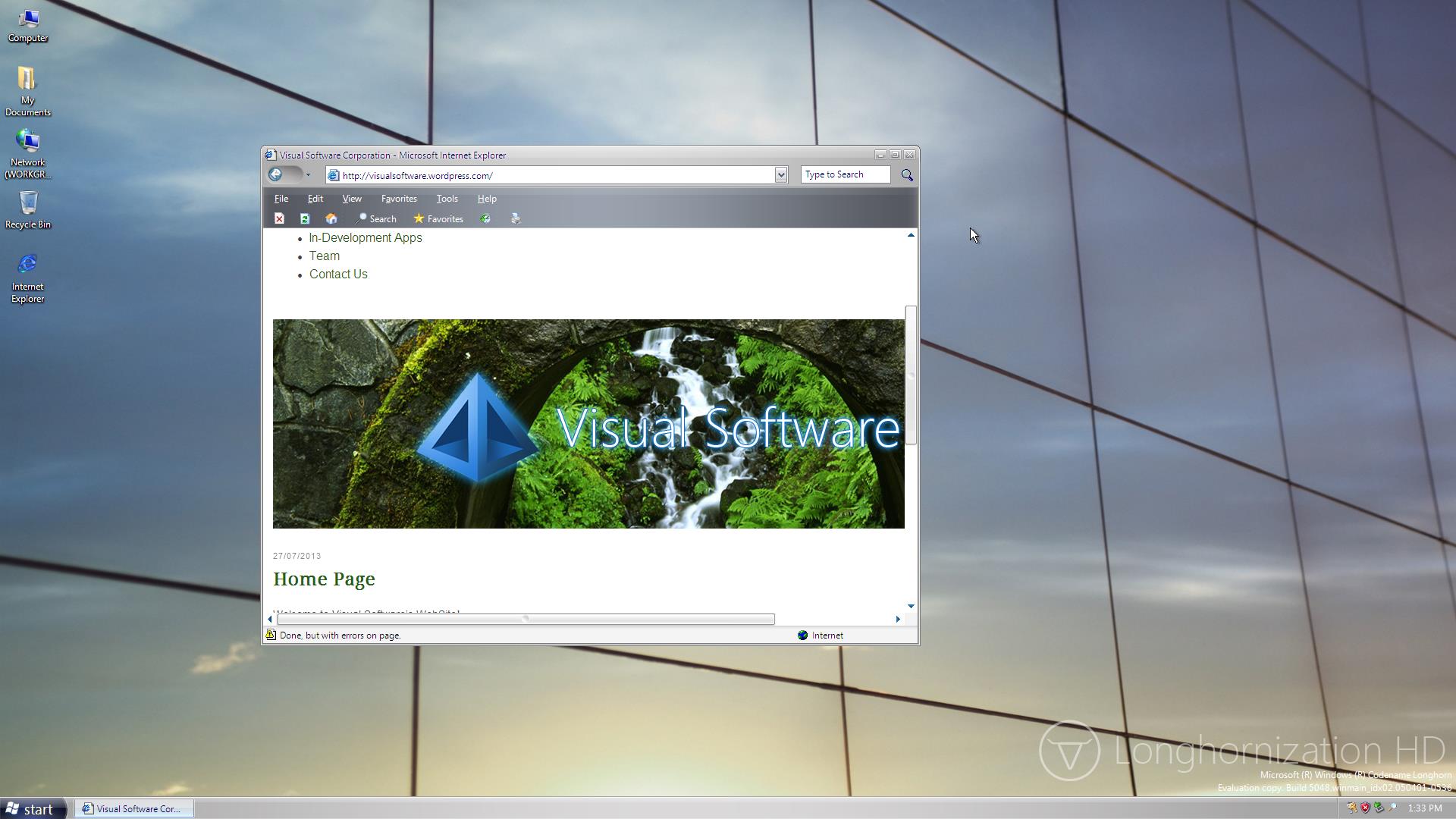Expand the address bar URL dropdown
Image resolution: width=1456 pixels, height=819 pixels.
pyautogui.click(x=780, y=175)
